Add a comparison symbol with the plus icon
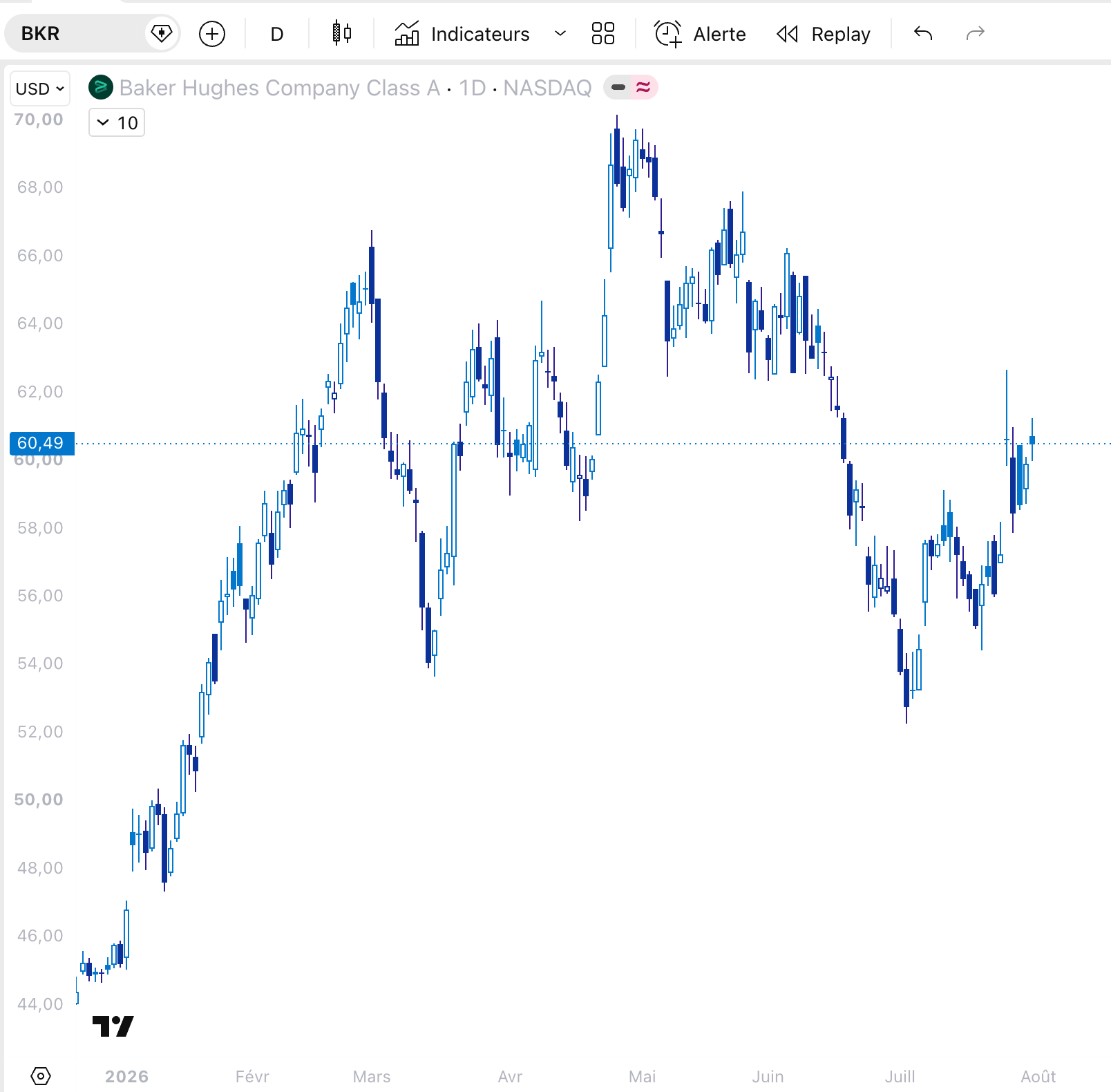The width and height of the screenshot is (1111, 1092). click(212, 34)
